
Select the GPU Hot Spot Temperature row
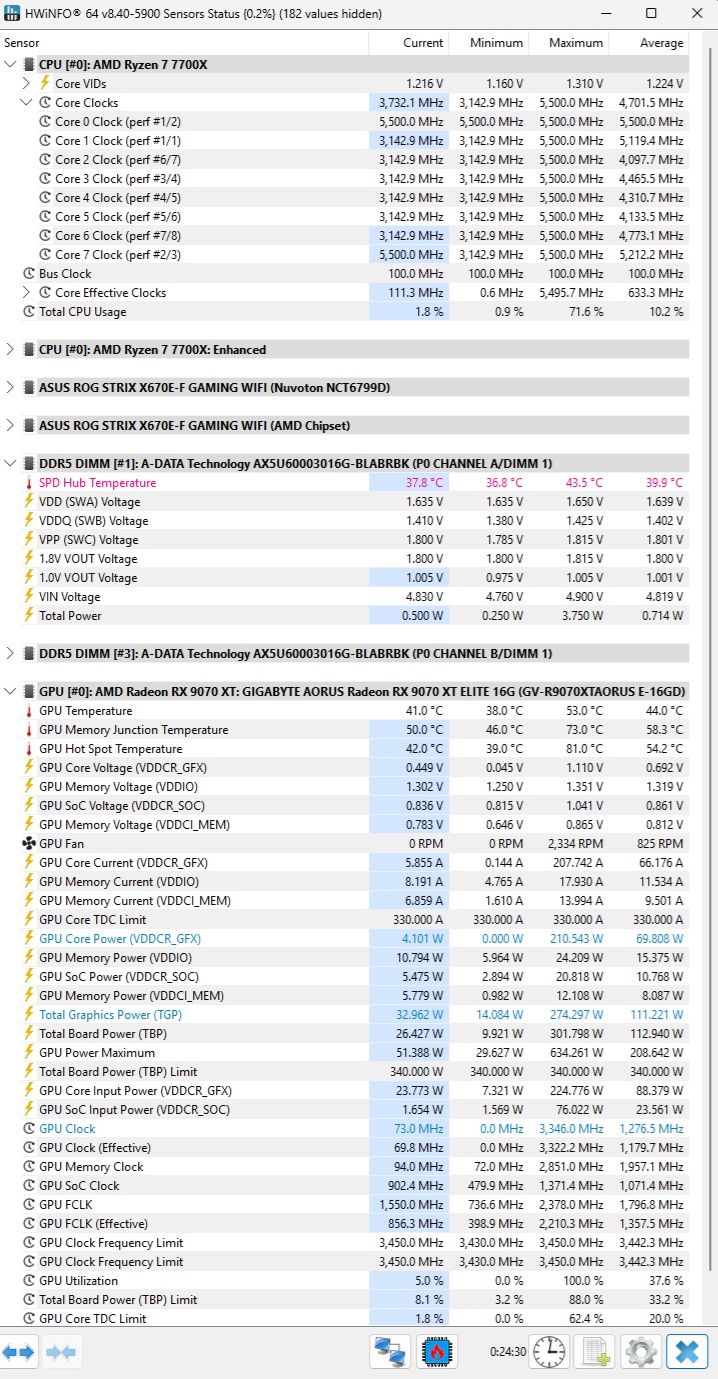tap(346, 748)
